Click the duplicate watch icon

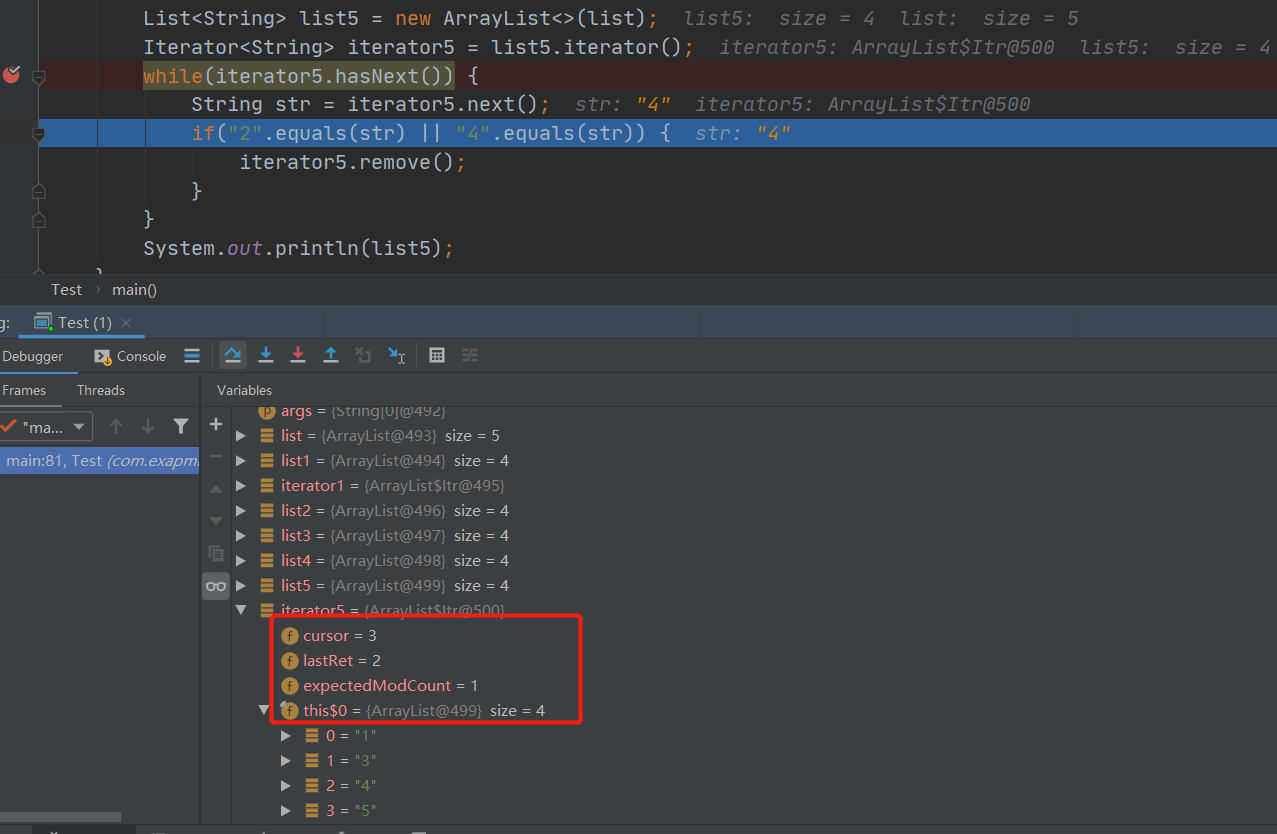coord(216,553)
